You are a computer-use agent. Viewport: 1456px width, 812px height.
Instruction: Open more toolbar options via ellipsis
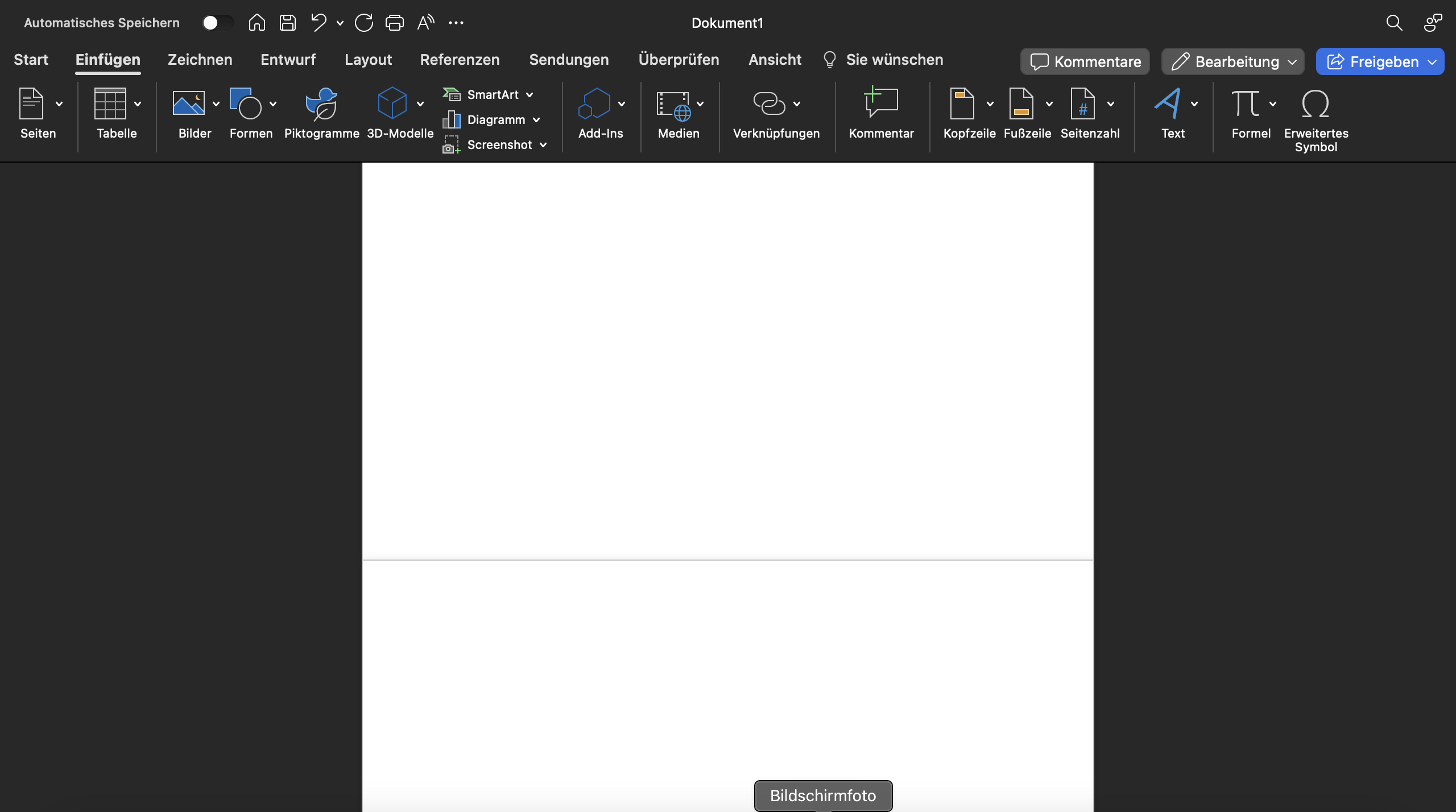point(457,23)
